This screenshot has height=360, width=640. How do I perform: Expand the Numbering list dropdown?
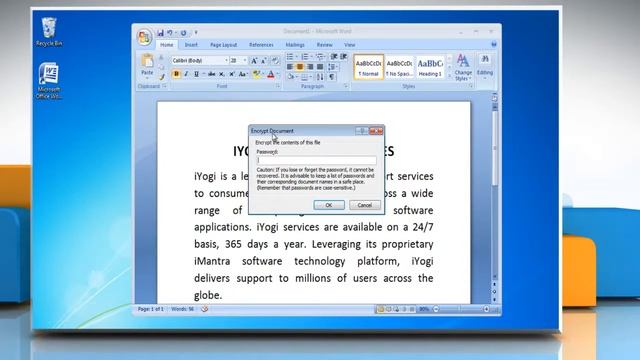point(312,57)
